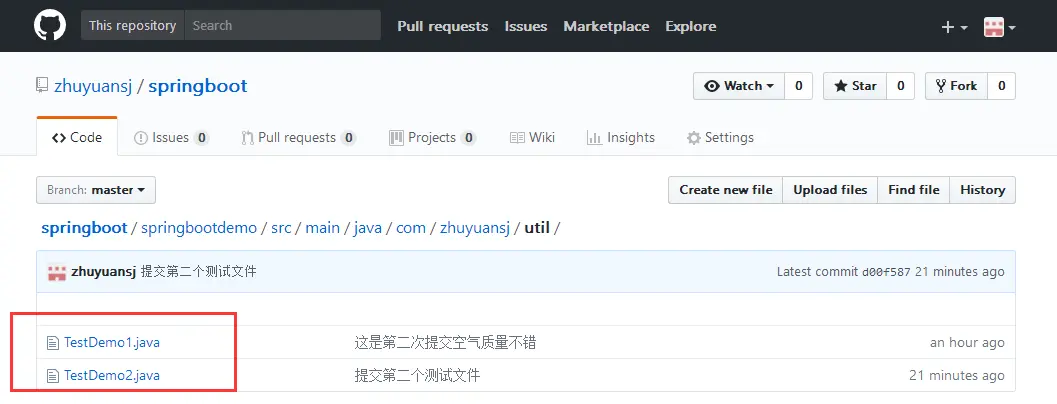
Task: Open the user avatar menu
Action: 1000,27
